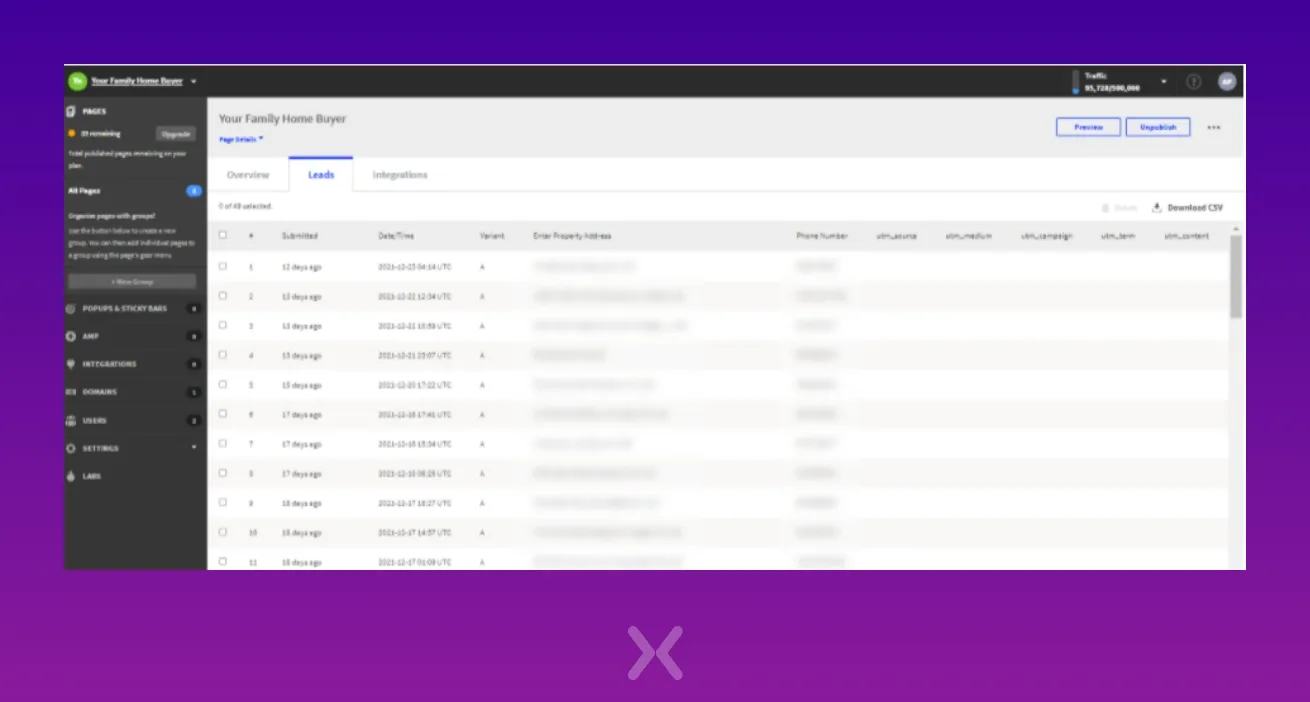This screenshot has height=702, width=1310.
Task: Check the checkbox for lead row 2
Action: coord(223,295)
